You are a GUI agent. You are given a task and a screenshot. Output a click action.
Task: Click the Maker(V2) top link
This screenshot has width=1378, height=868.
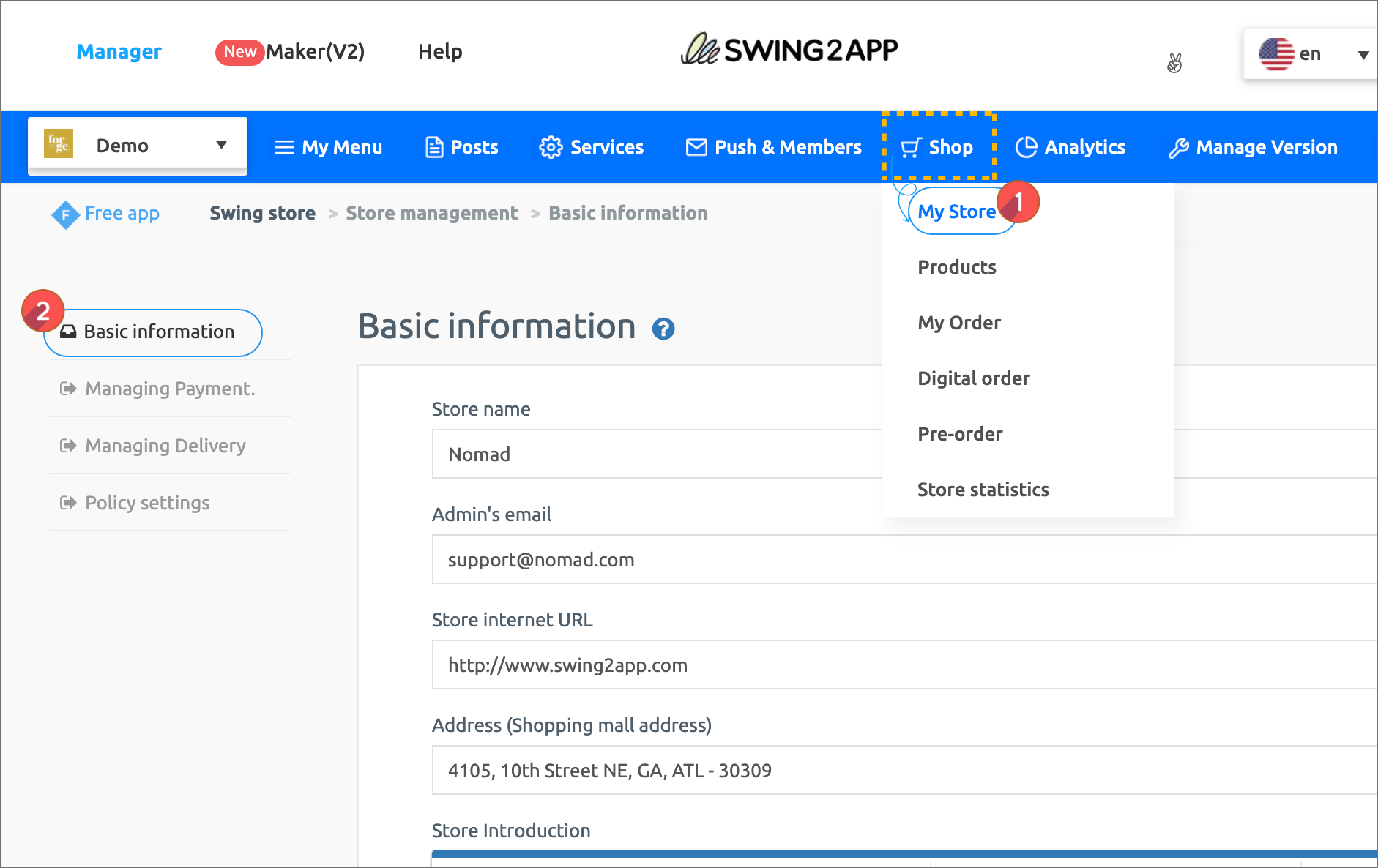(x=315, y=52)
